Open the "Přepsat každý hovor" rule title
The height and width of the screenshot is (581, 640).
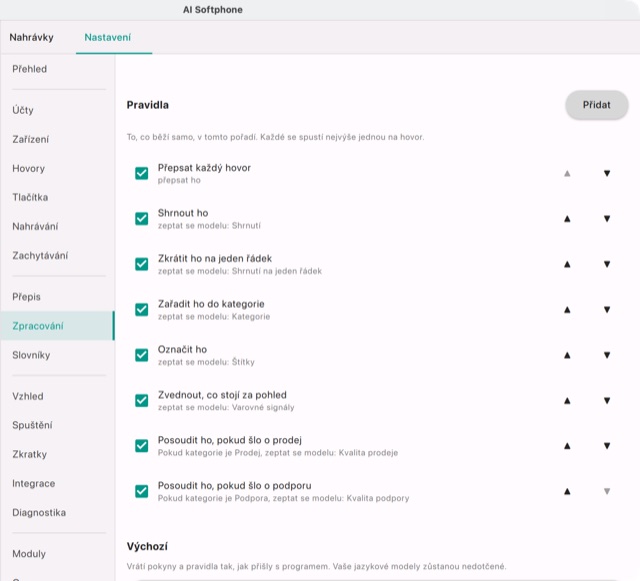coord(204,168)
